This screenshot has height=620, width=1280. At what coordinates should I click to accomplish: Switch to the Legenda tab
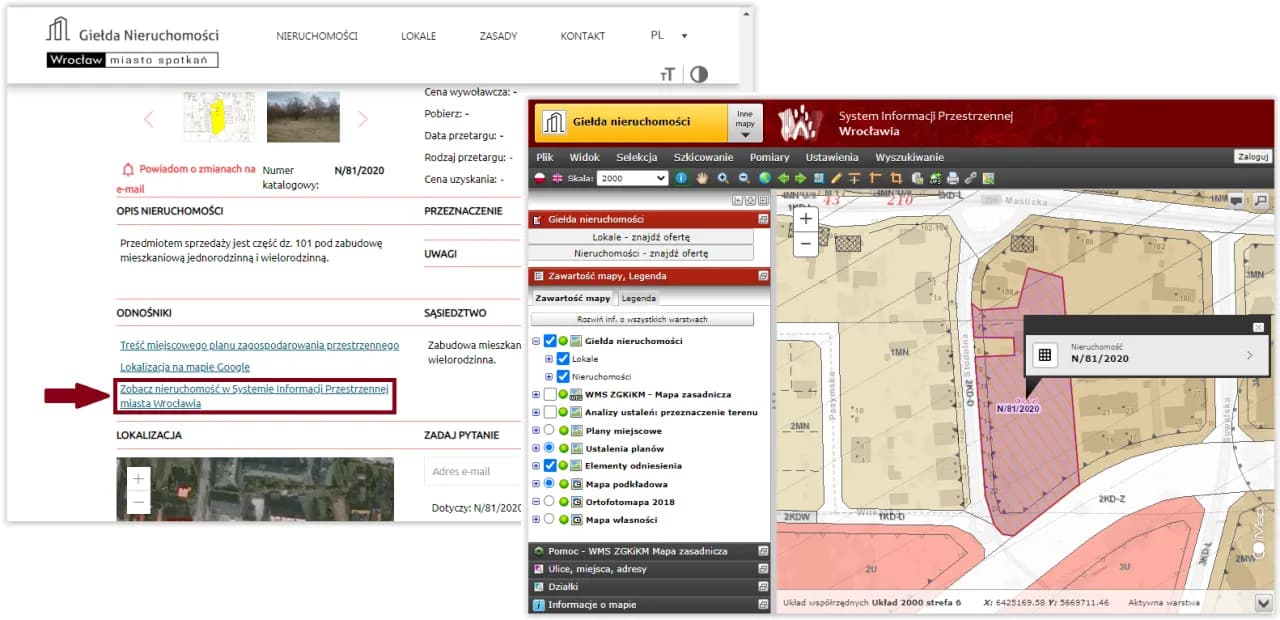click(x=638, y=298)
